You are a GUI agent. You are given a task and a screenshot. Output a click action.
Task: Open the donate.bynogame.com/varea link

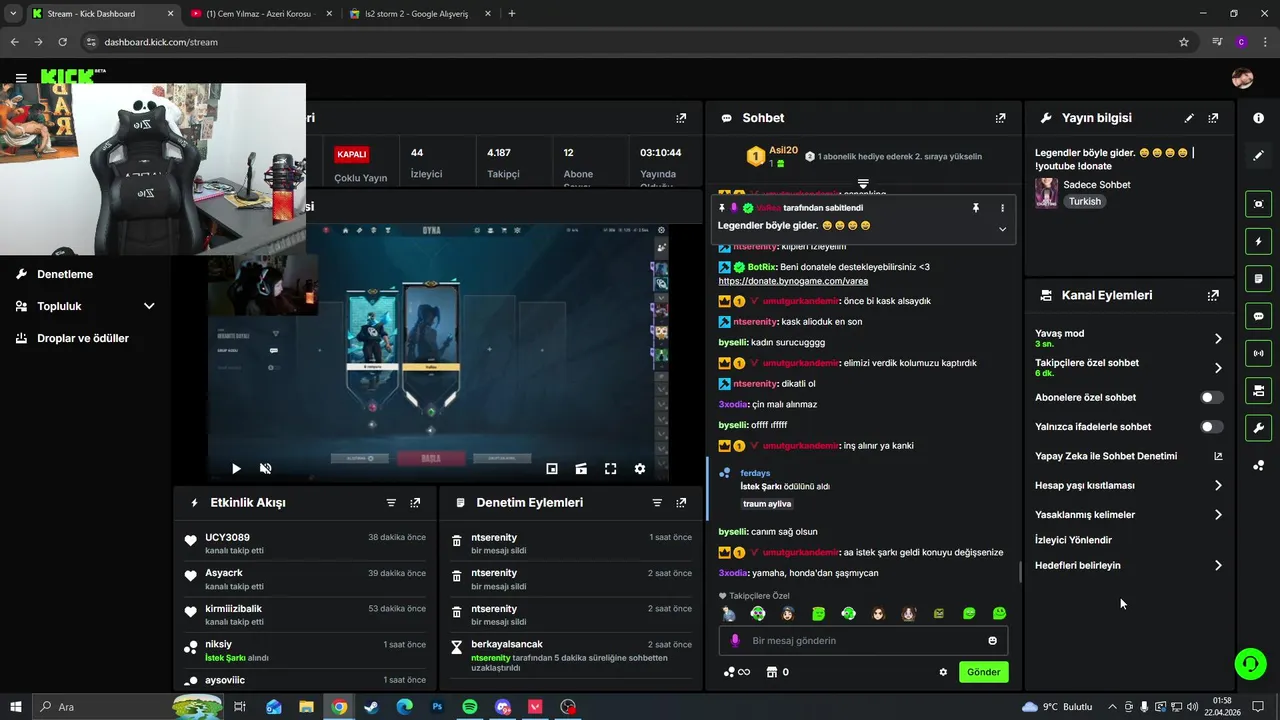(793, 281)
